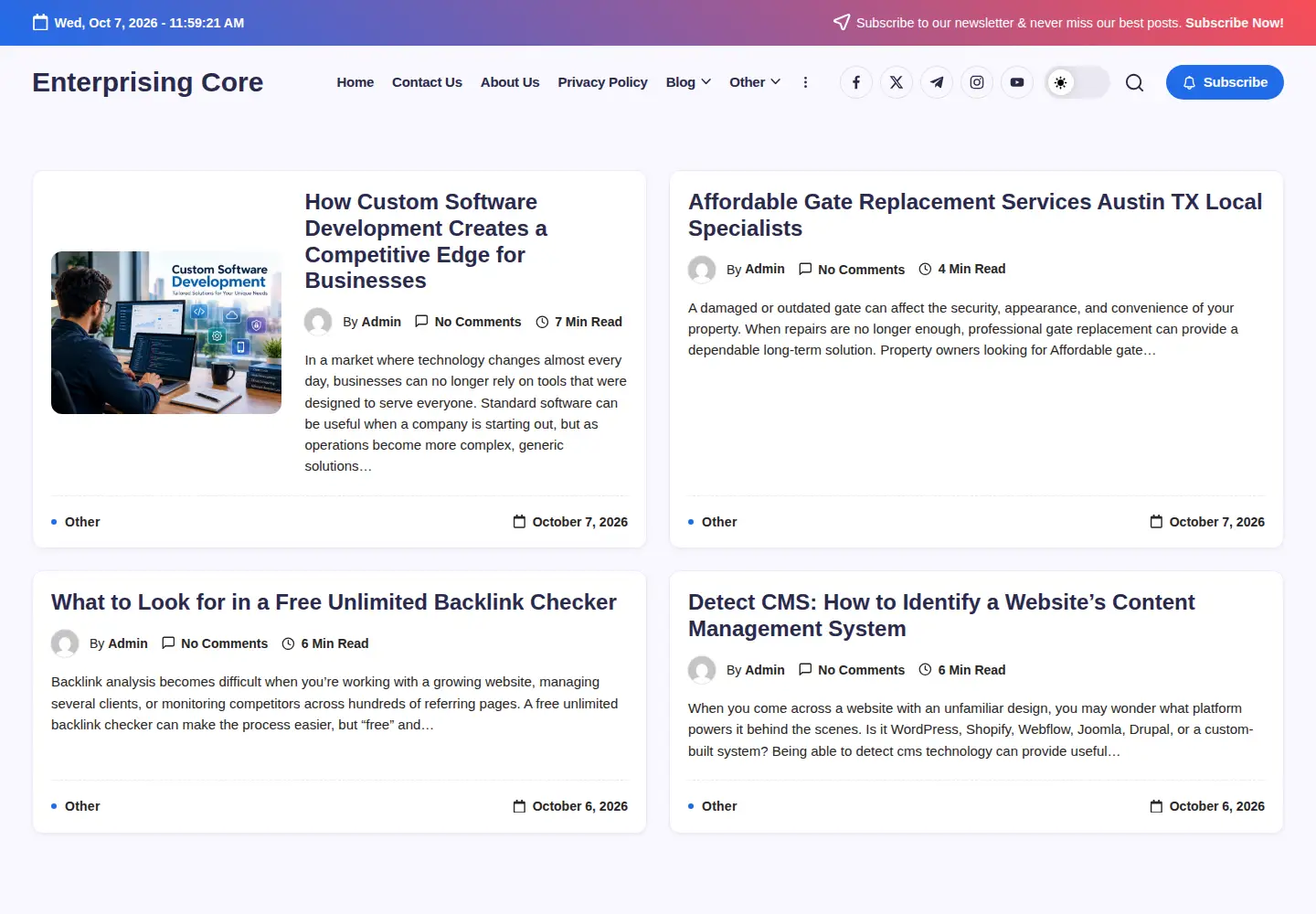Click Other category on Custom Software card
The image size is (1316, 914).
click(x=82, y=522)
